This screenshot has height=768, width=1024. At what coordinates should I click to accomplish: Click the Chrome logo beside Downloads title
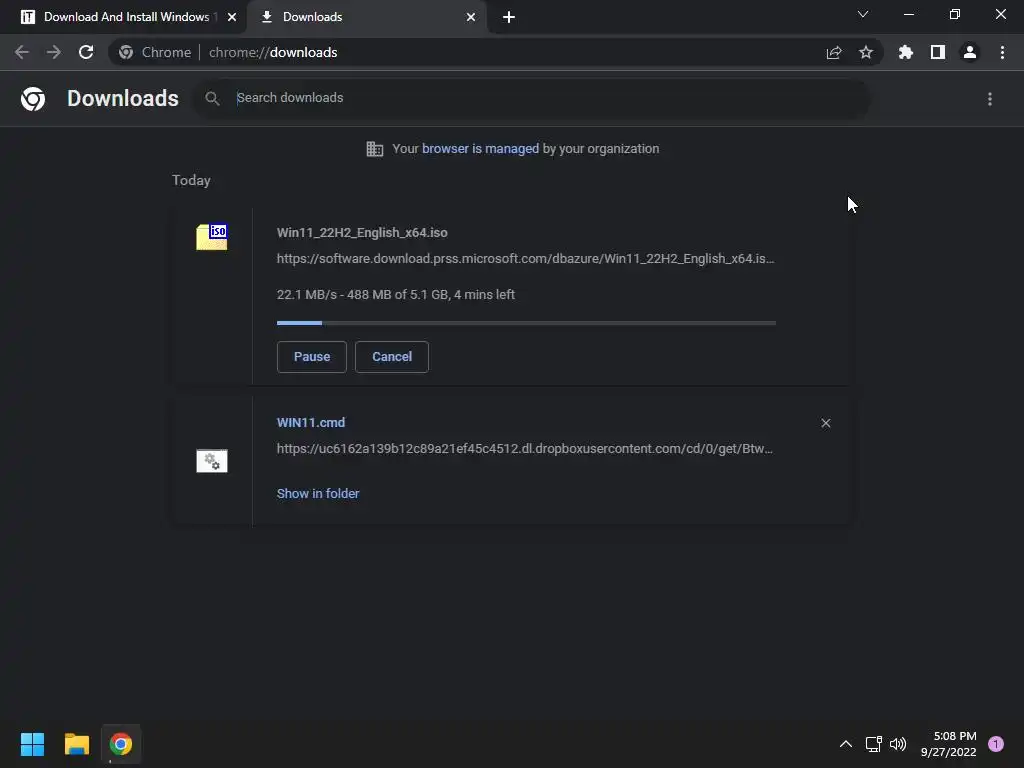33,99
